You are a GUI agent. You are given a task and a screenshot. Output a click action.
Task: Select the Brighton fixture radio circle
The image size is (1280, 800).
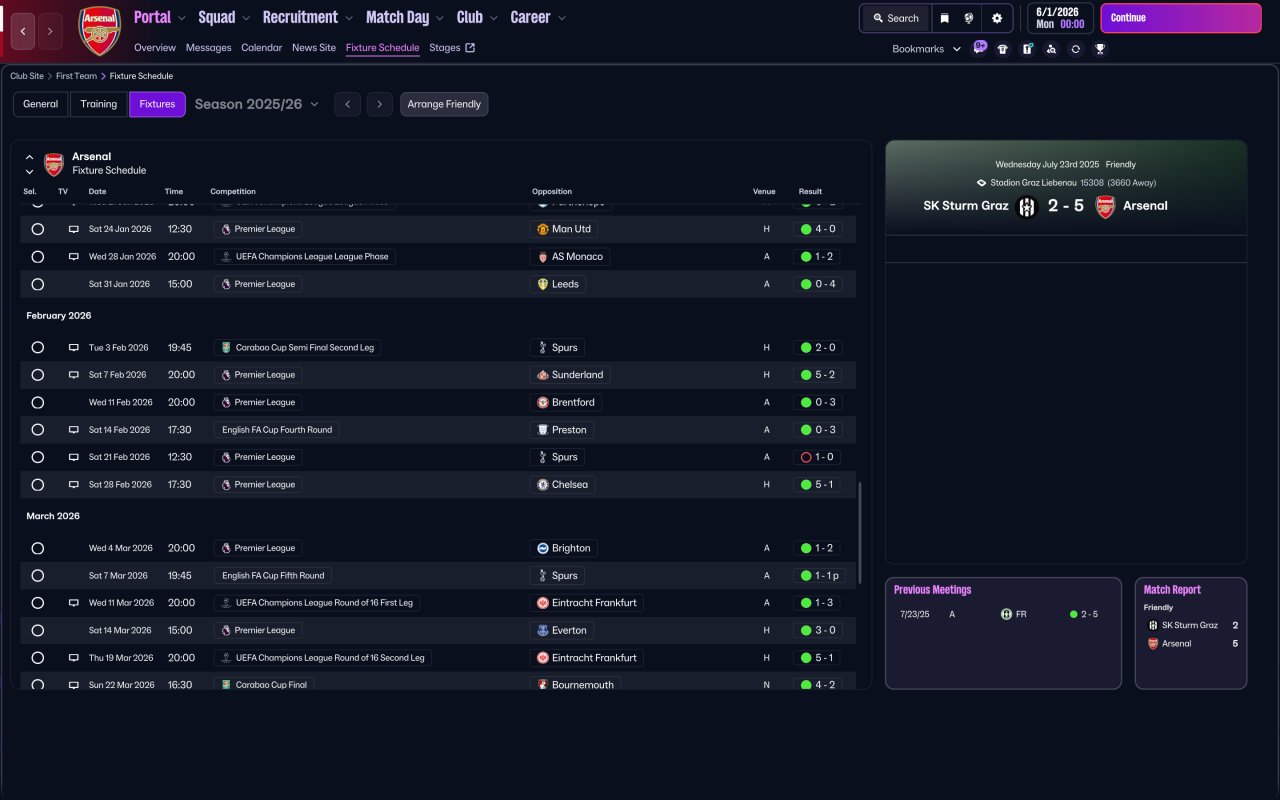pyautogui.click(x=37, y=548)
